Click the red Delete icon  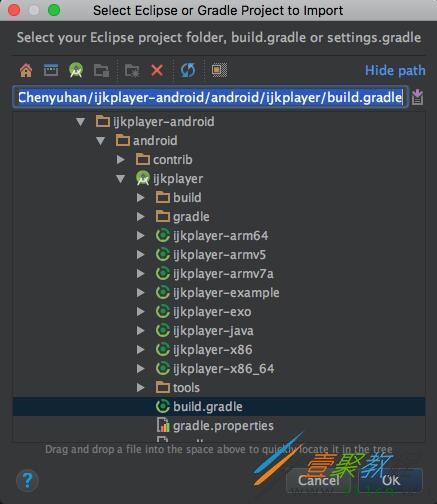(157, 70)
